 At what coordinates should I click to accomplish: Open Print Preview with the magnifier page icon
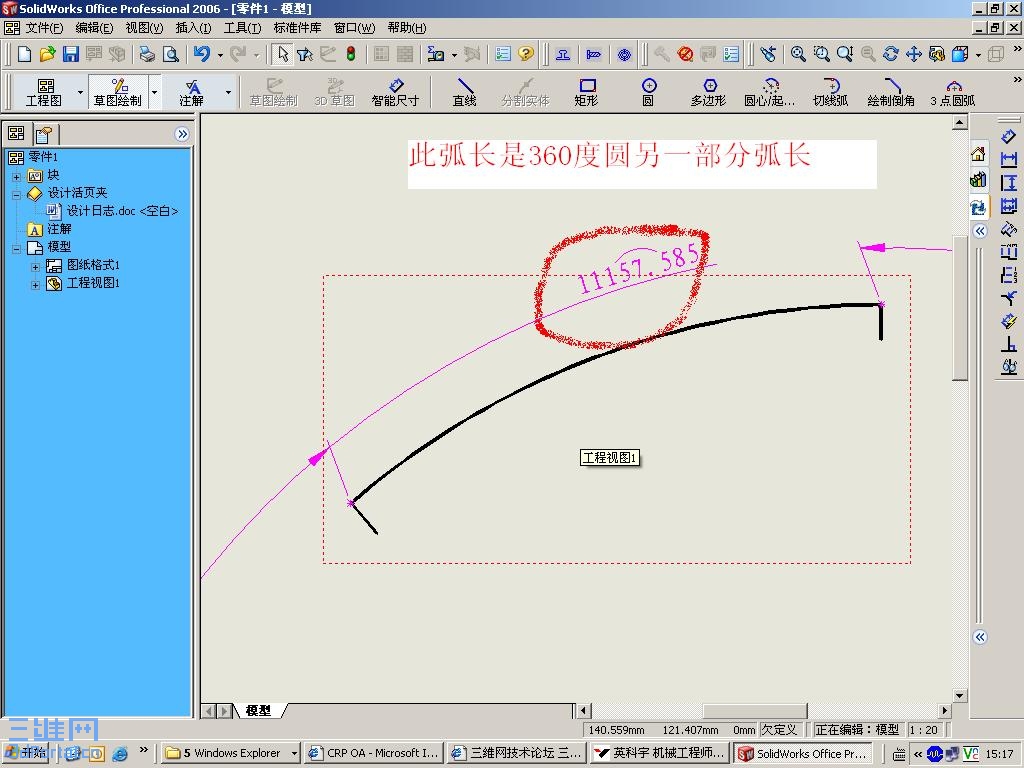tap(171, 54)
